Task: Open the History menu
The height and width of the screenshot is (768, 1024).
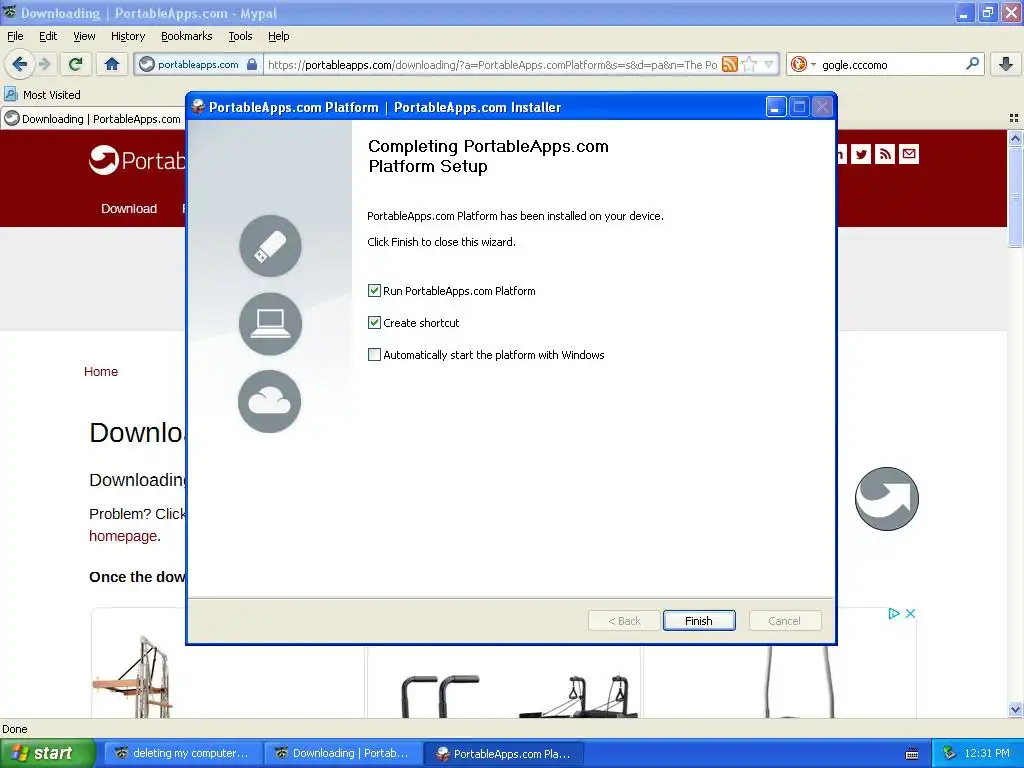Action: coord(128,36)
